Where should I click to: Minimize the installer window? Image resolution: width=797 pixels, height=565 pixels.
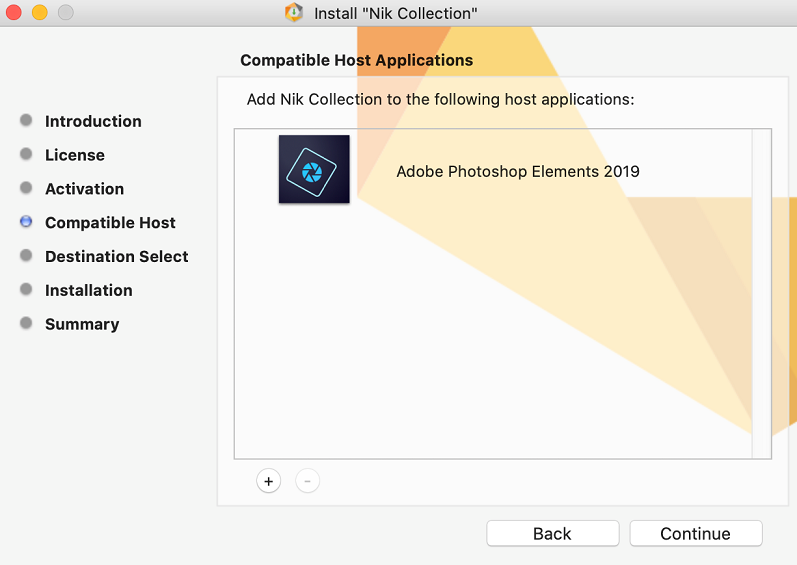pyautogui.click(x=40, y=13)
